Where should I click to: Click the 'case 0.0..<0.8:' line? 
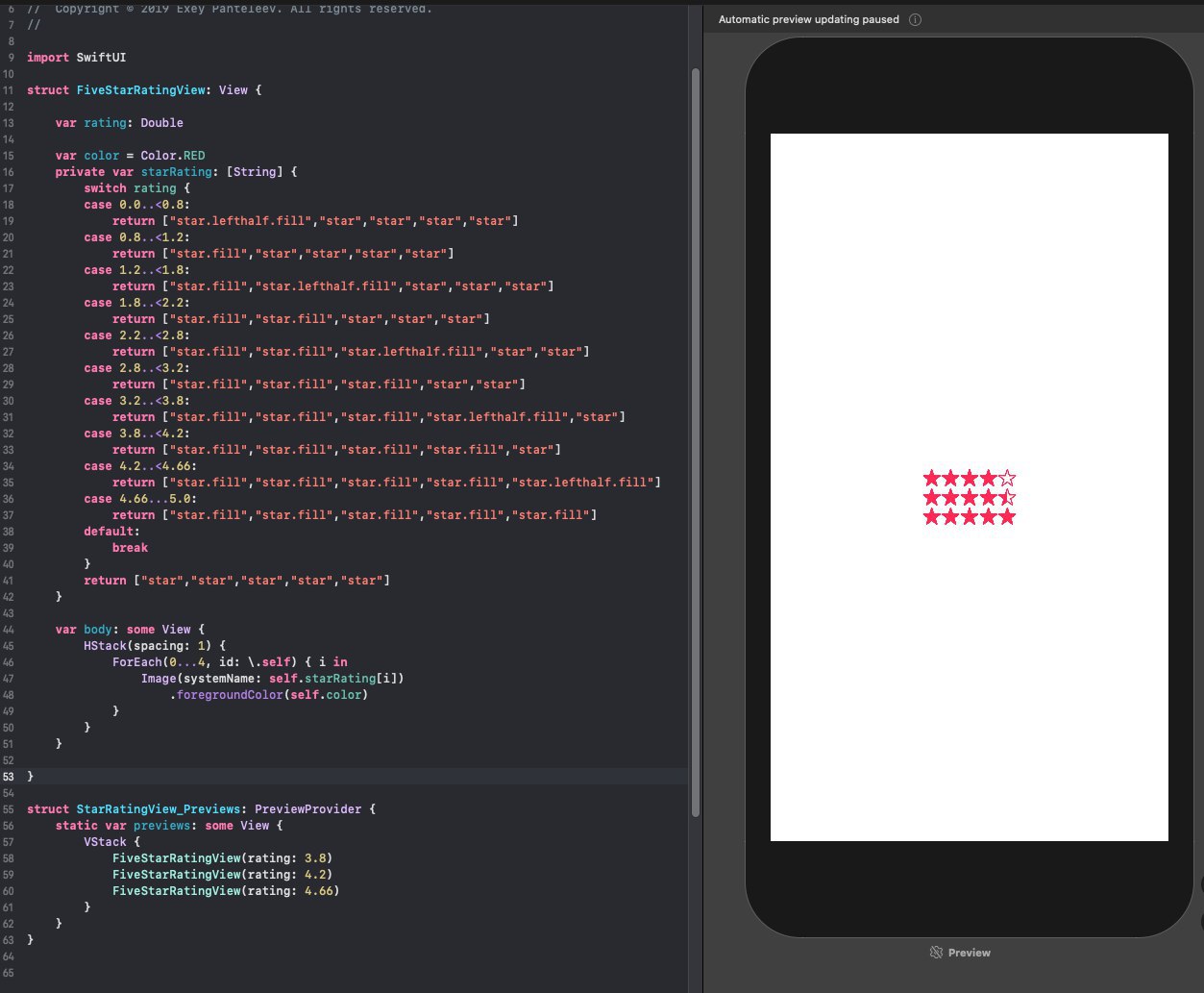[x=136, y=205]
